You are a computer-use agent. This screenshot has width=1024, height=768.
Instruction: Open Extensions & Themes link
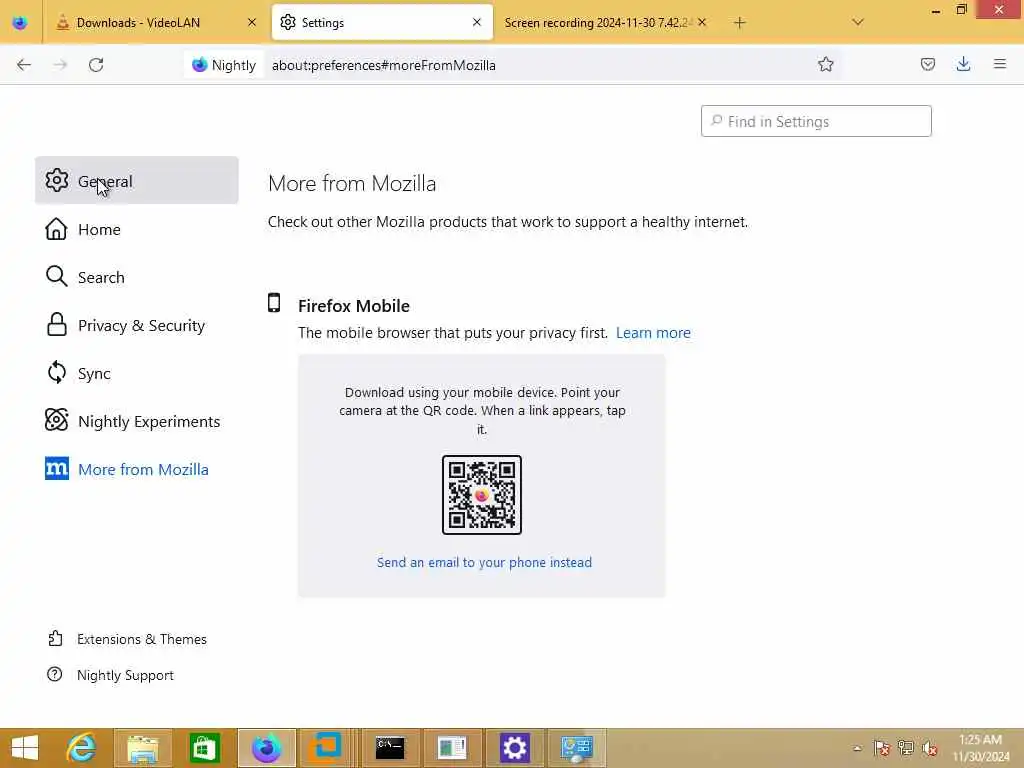(x=128, y=639)
